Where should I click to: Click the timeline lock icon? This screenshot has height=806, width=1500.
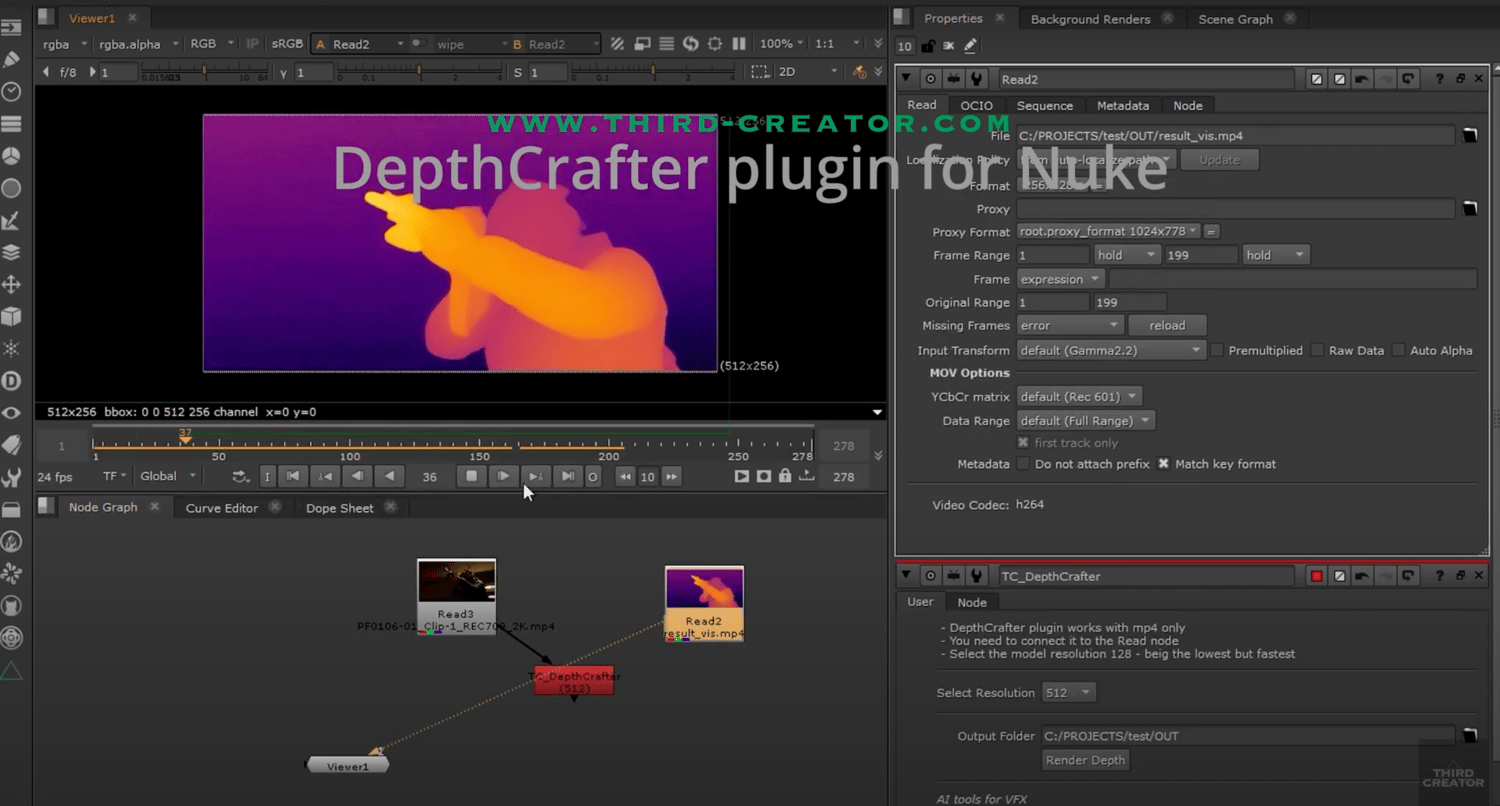[x=785, y=477]
